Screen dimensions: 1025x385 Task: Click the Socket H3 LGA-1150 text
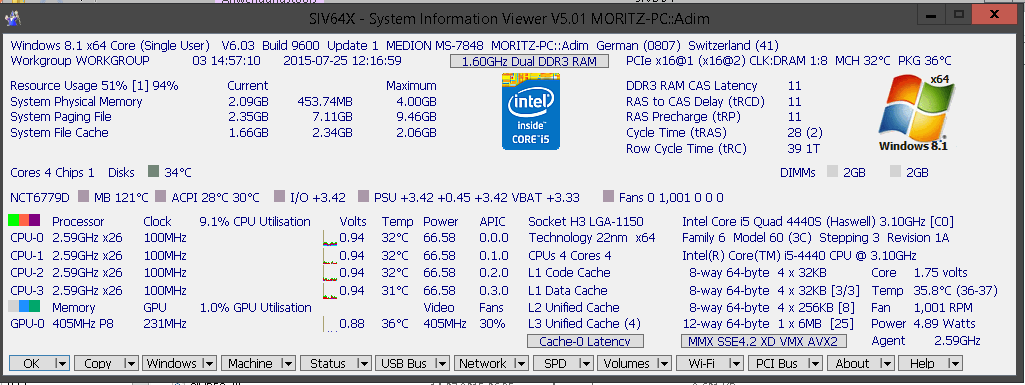click(586, 222)
